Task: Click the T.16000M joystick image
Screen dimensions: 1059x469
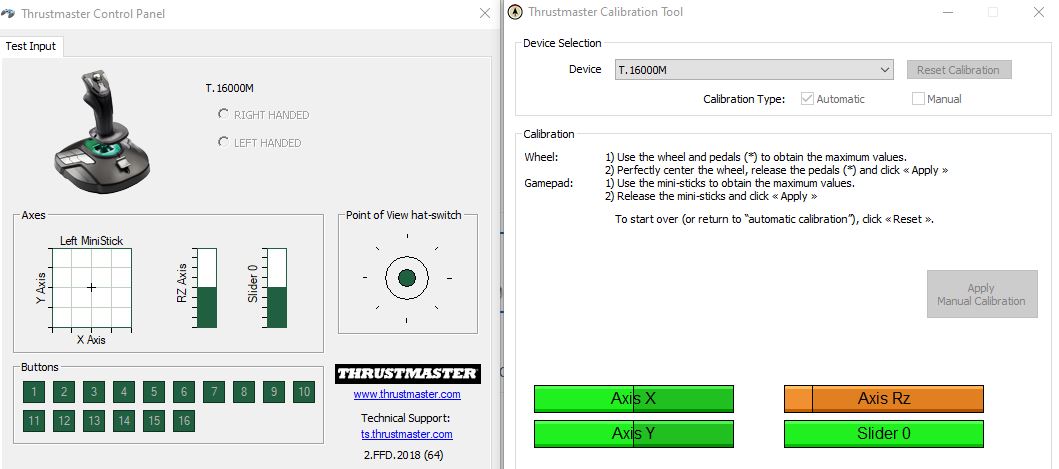Action: (x=102, y=134)
